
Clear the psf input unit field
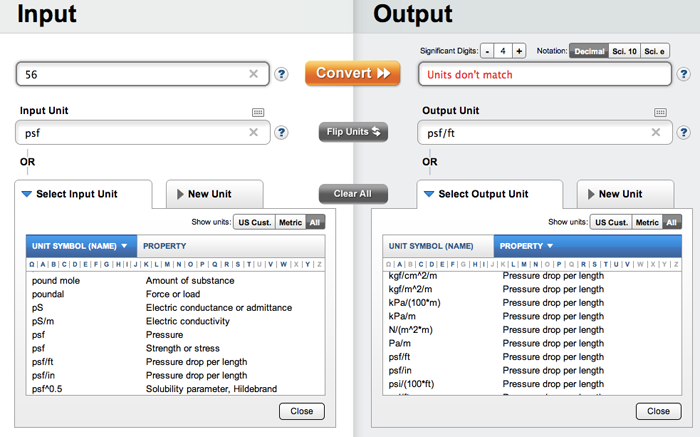pos(254,132)
